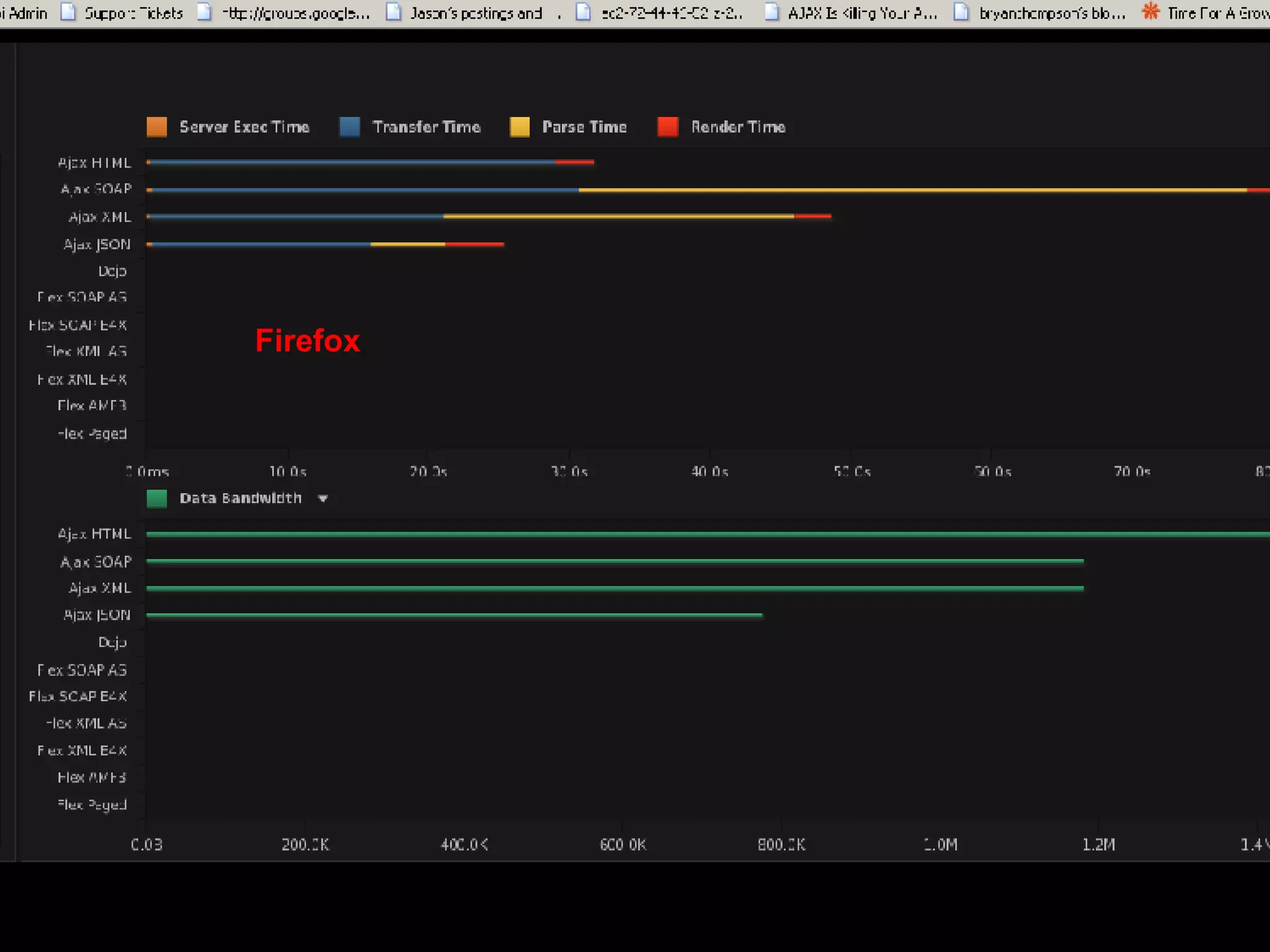Click the Transfer Time legend label
The height and width of the screenshot is (952, 1270).
[427, 127]
